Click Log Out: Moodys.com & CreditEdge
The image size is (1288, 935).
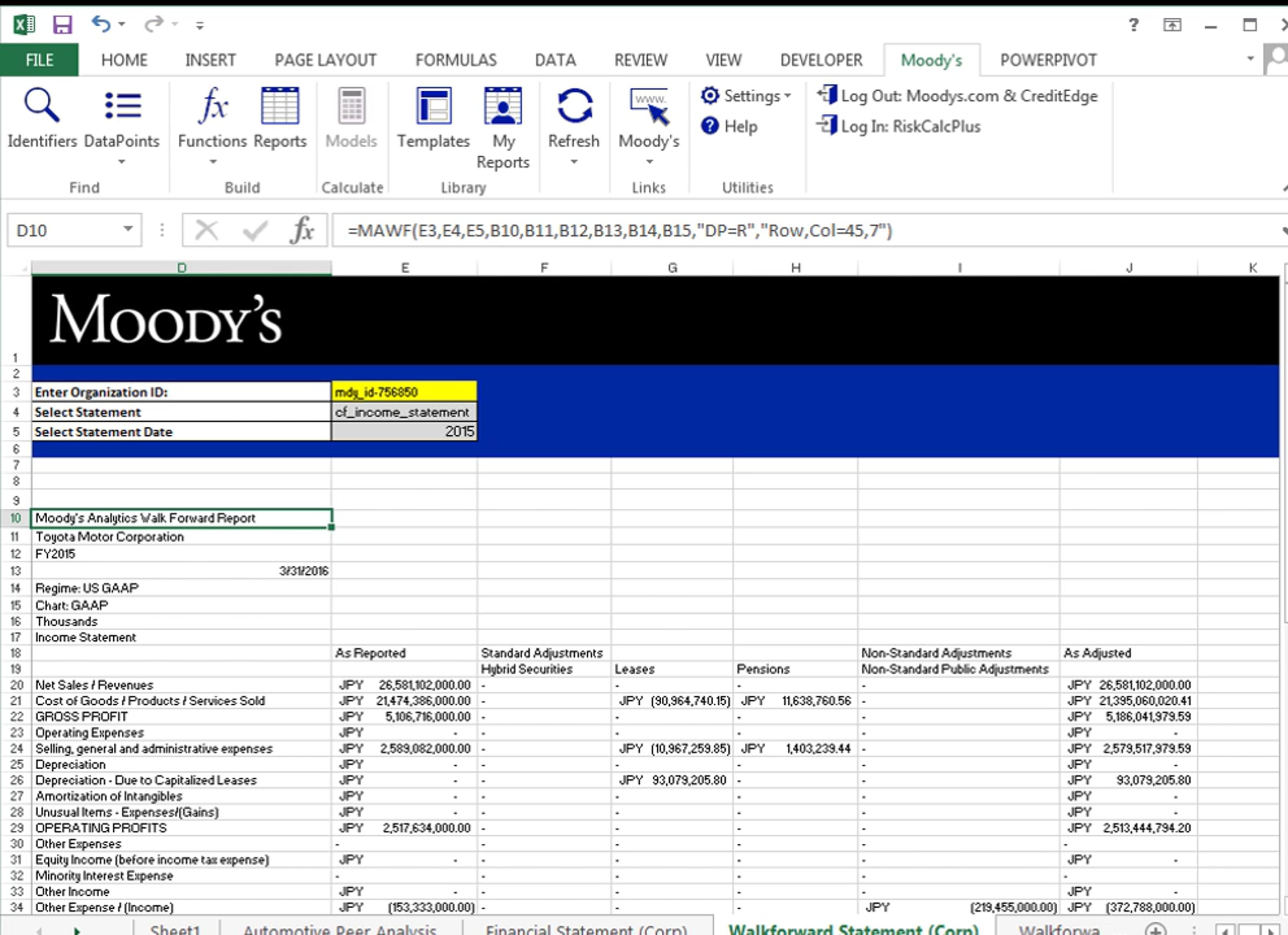(x=957, y=96)
